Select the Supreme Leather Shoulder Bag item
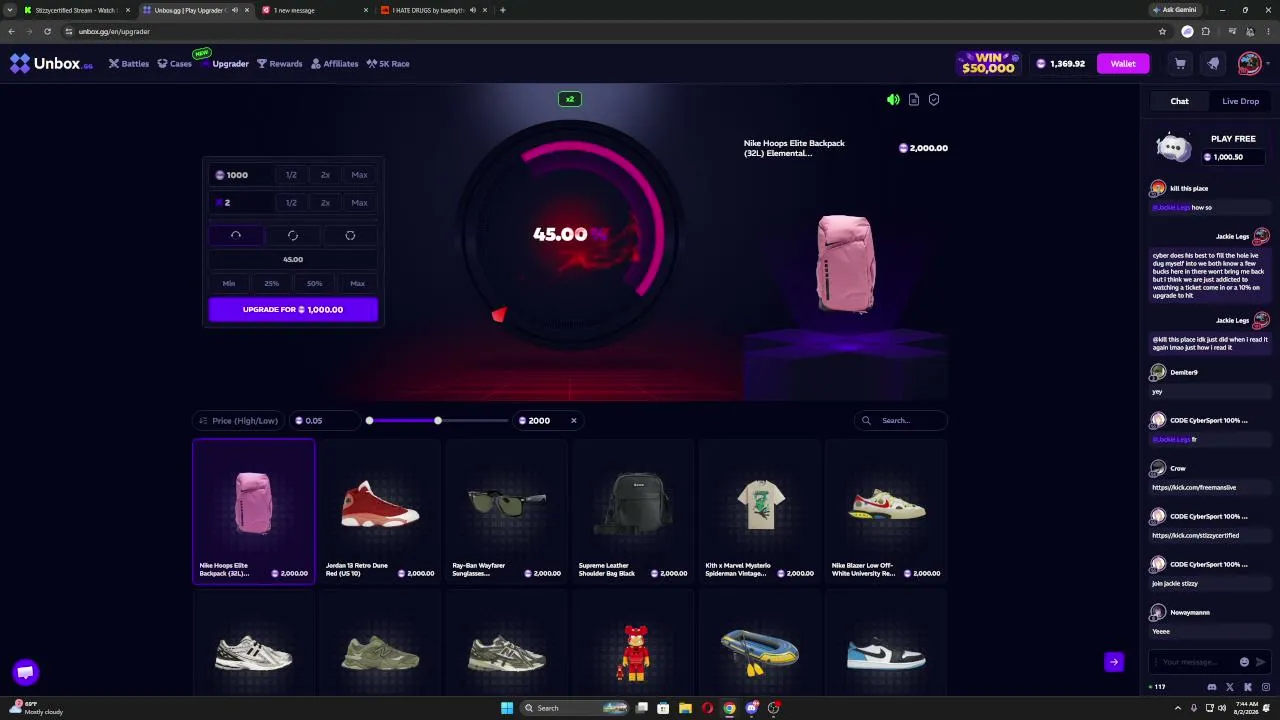 pos(633,511)
